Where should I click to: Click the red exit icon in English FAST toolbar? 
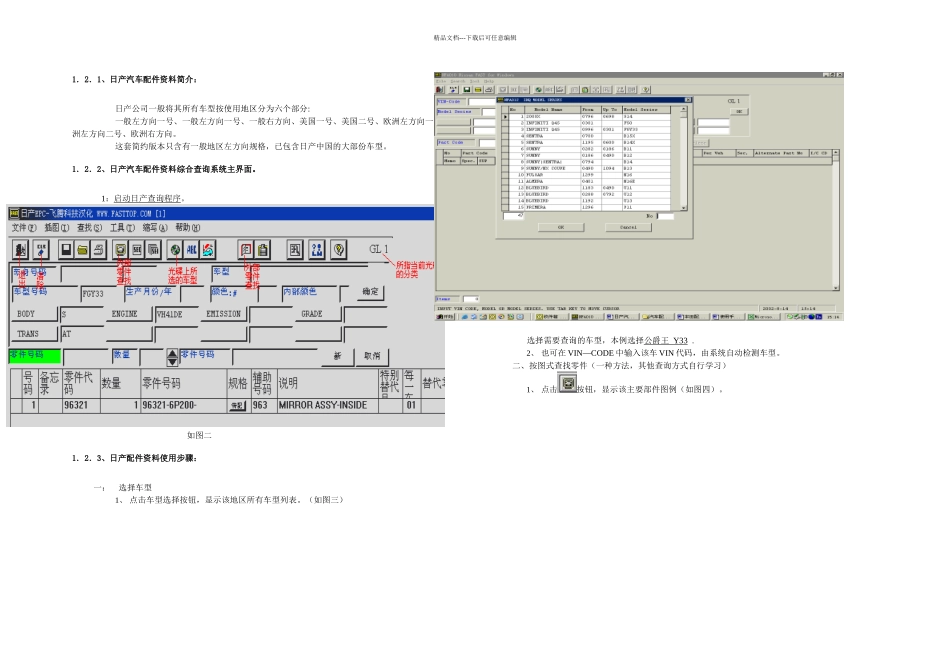(440, 90)
